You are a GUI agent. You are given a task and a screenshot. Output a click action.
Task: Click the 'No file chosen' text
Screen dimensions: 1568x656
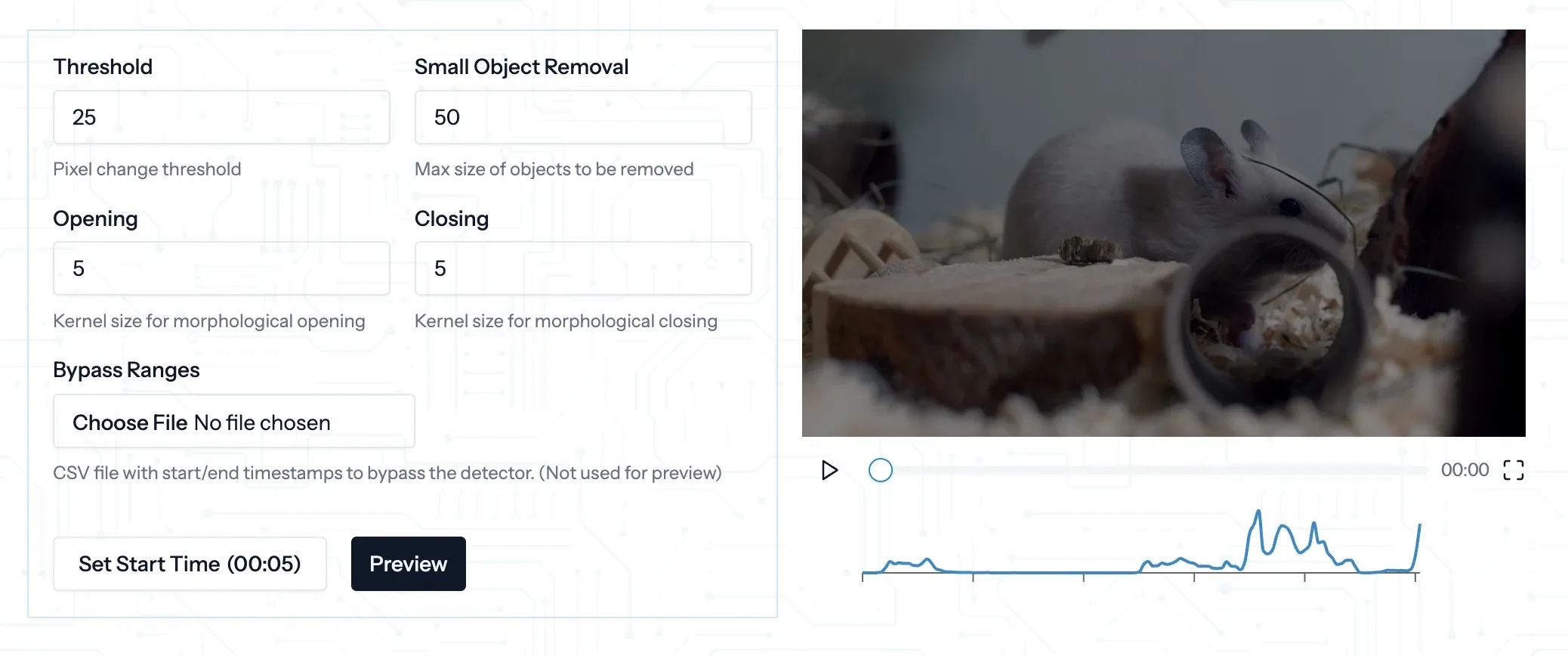click(262, 422)
